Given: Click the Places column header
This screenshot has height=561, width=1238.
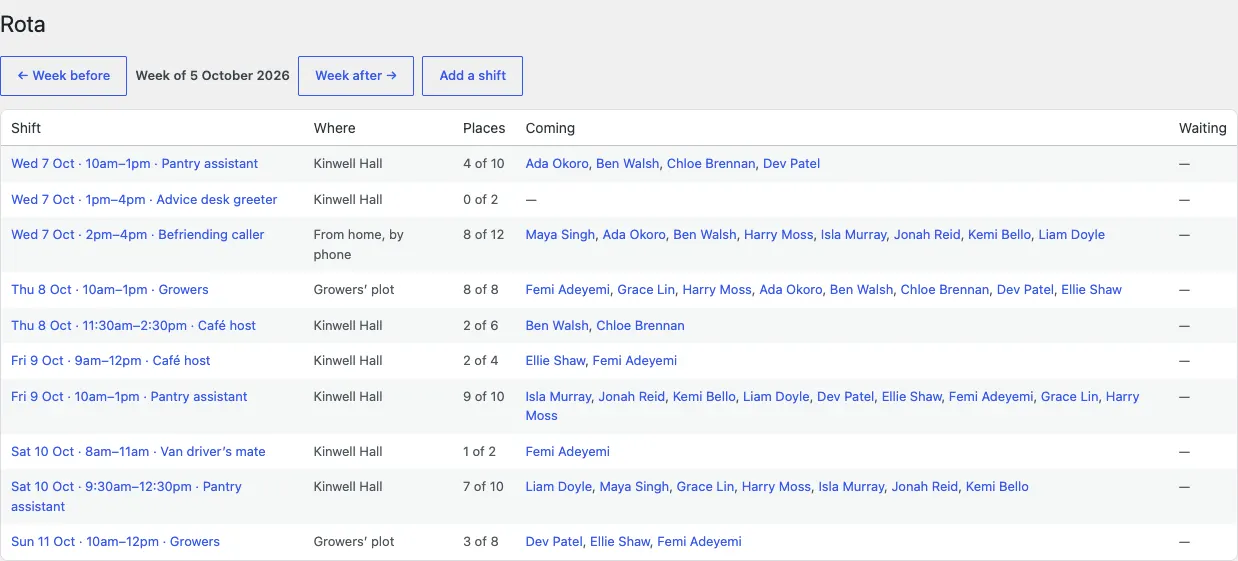Looking at the screenshot, I should tap(484, 128).
